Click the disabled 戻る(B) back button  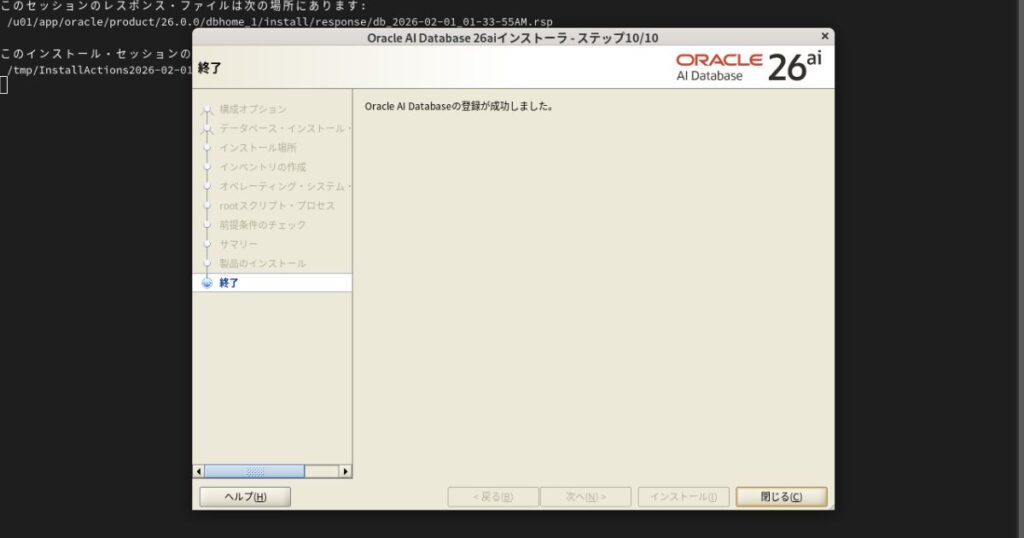493,497
